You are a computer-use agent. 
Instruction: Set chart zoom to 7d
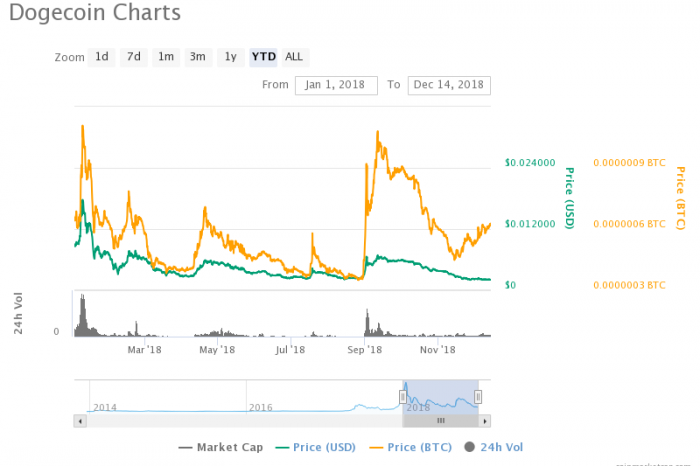pyautogui.click(x=133, y=57)
